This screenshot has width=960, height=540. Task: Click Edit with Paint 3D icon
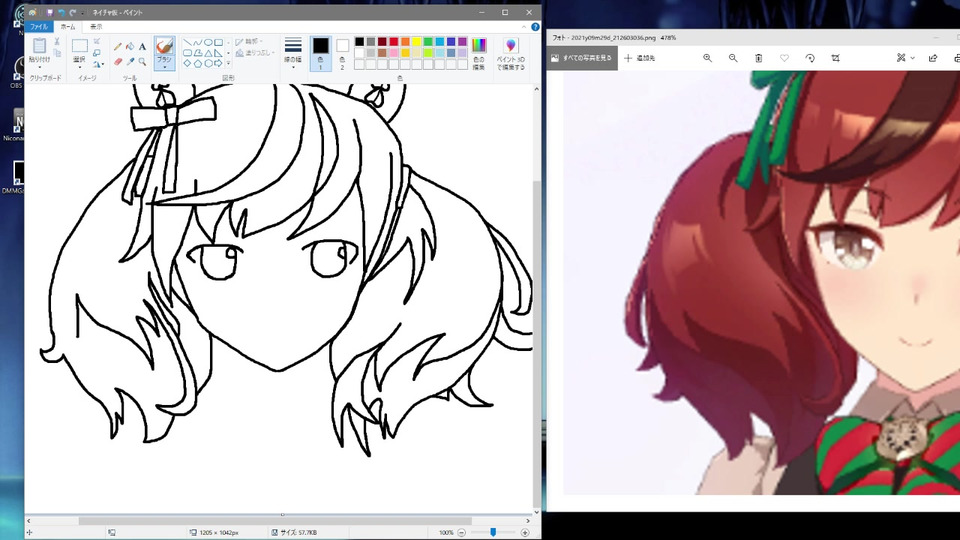click(x=511, y=45)
